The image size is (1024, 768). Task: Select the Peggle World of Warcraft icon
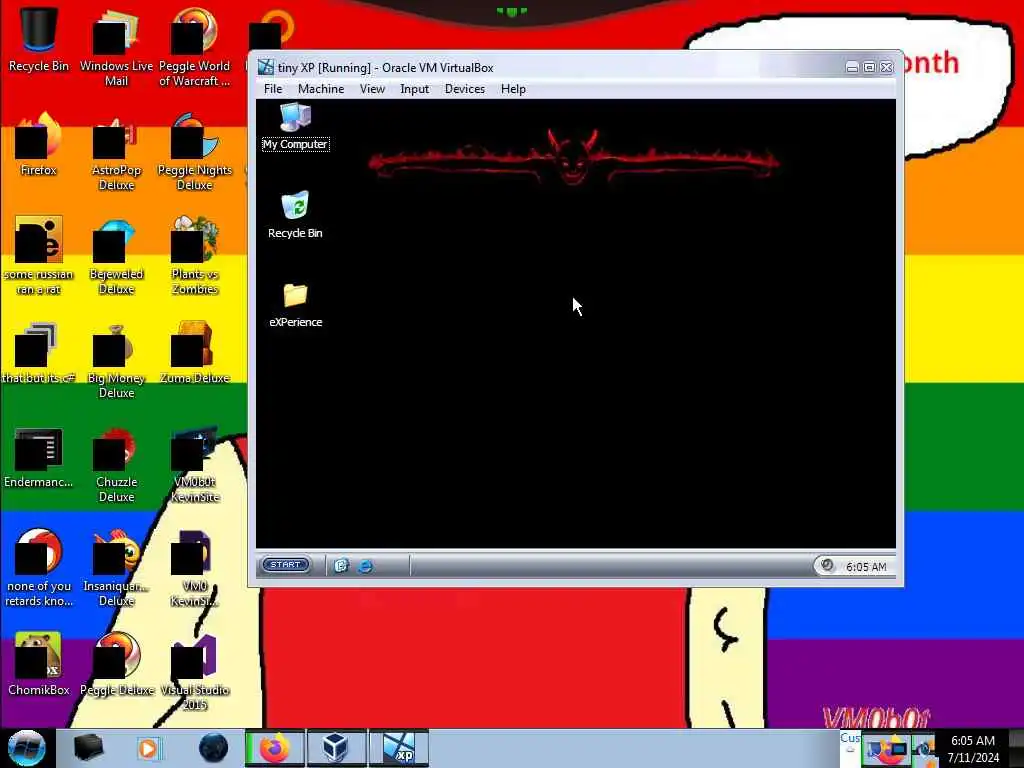194,47
